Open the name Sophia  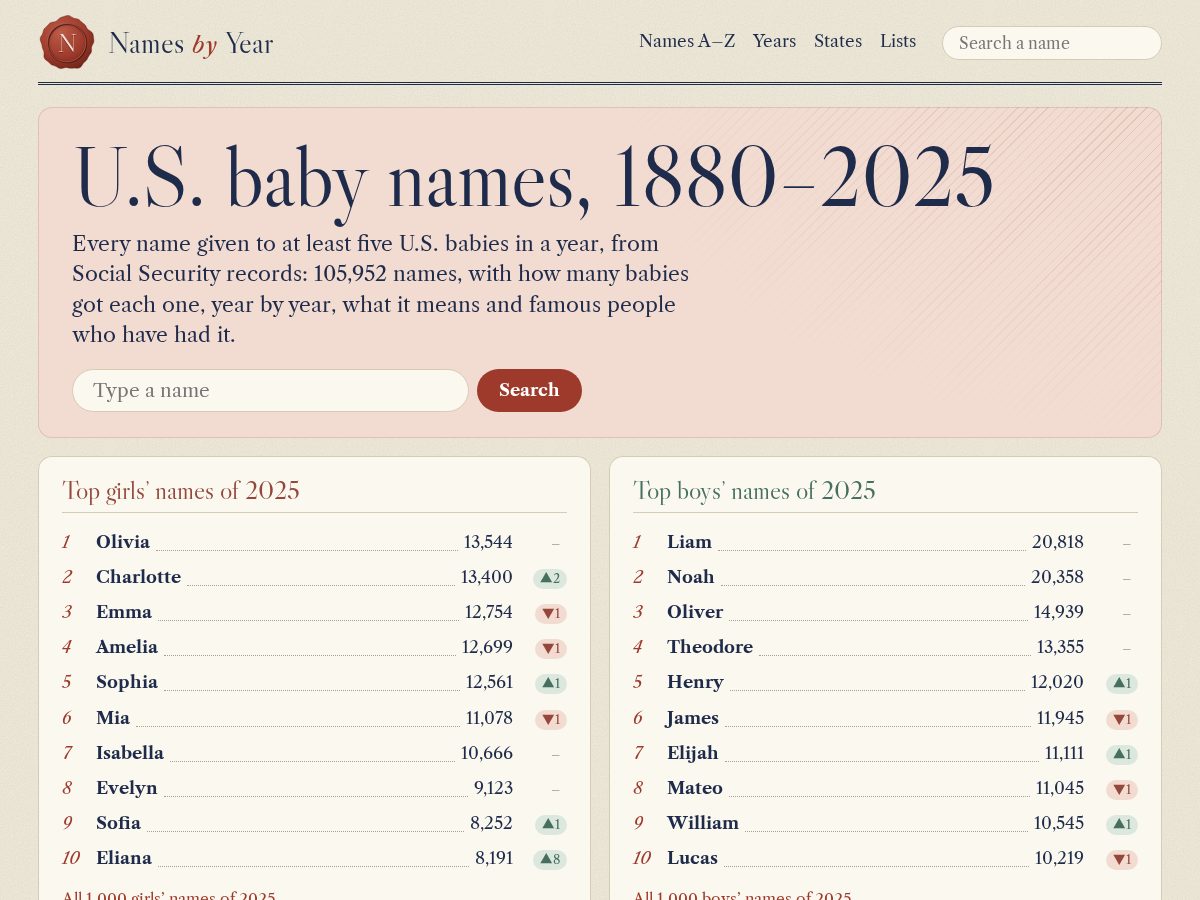coord(127,682)
